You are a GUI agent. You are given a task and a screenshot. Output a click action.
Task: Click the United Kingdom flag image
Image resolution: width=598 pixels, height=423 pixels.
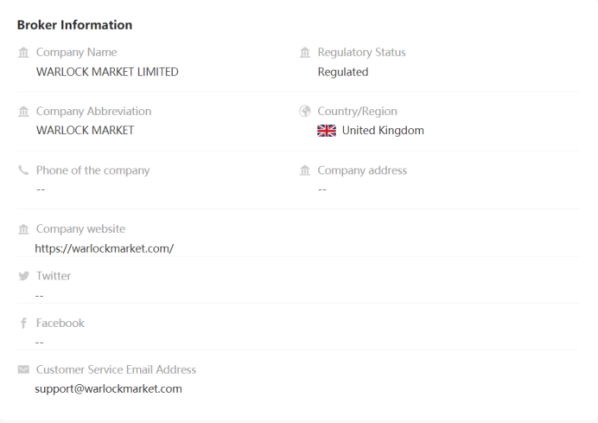[x=326, y=130]
